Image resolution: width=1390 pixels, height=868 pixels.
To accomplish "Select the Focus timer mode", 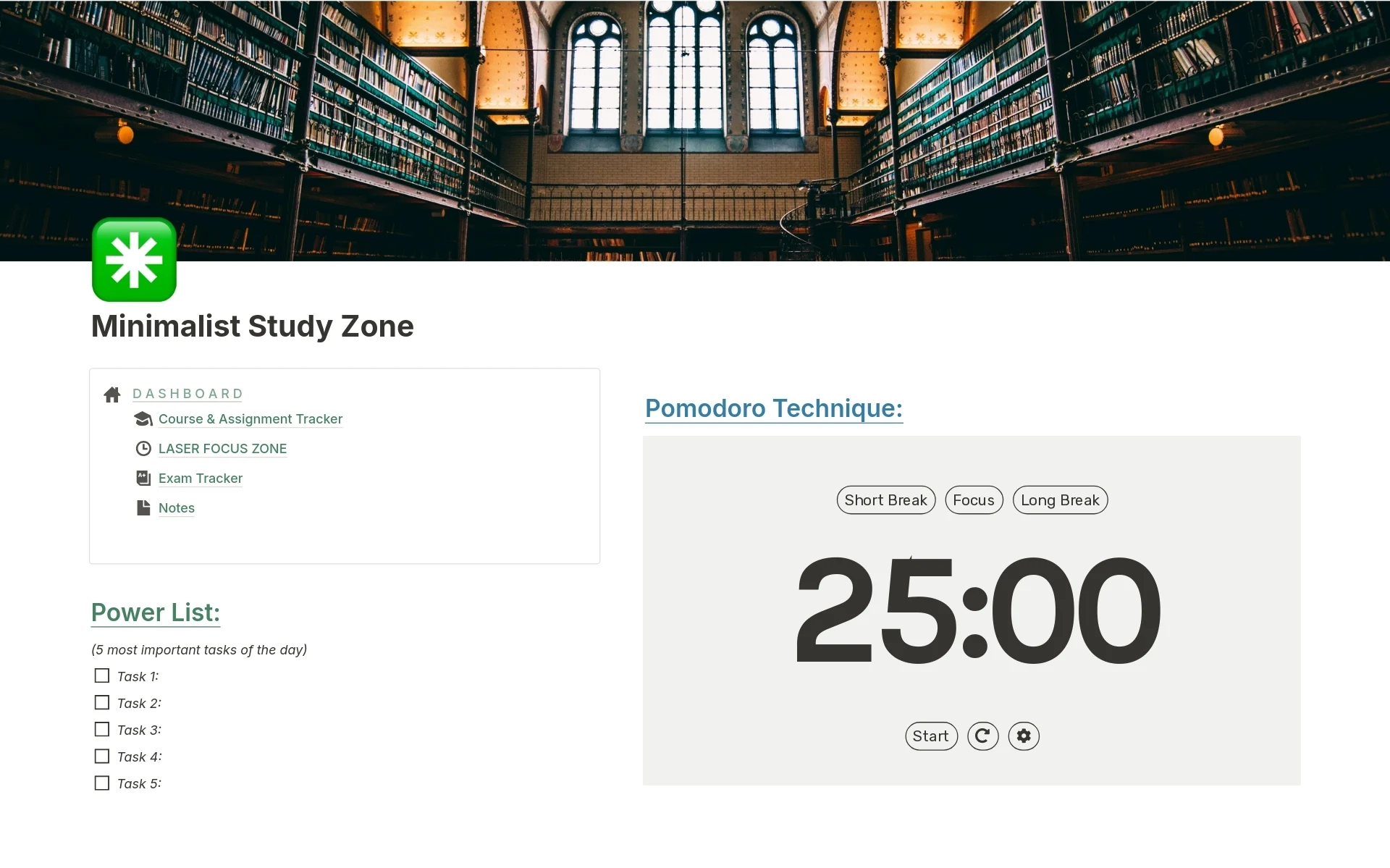I will tap(972, 500).
